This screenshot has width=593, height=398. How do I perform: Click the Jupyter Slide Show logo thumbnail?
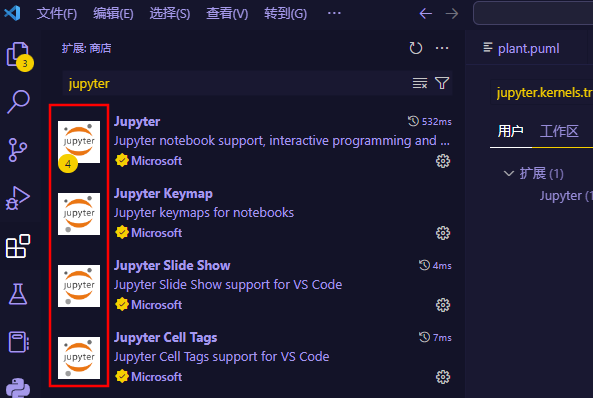click(x=79, y=286)
